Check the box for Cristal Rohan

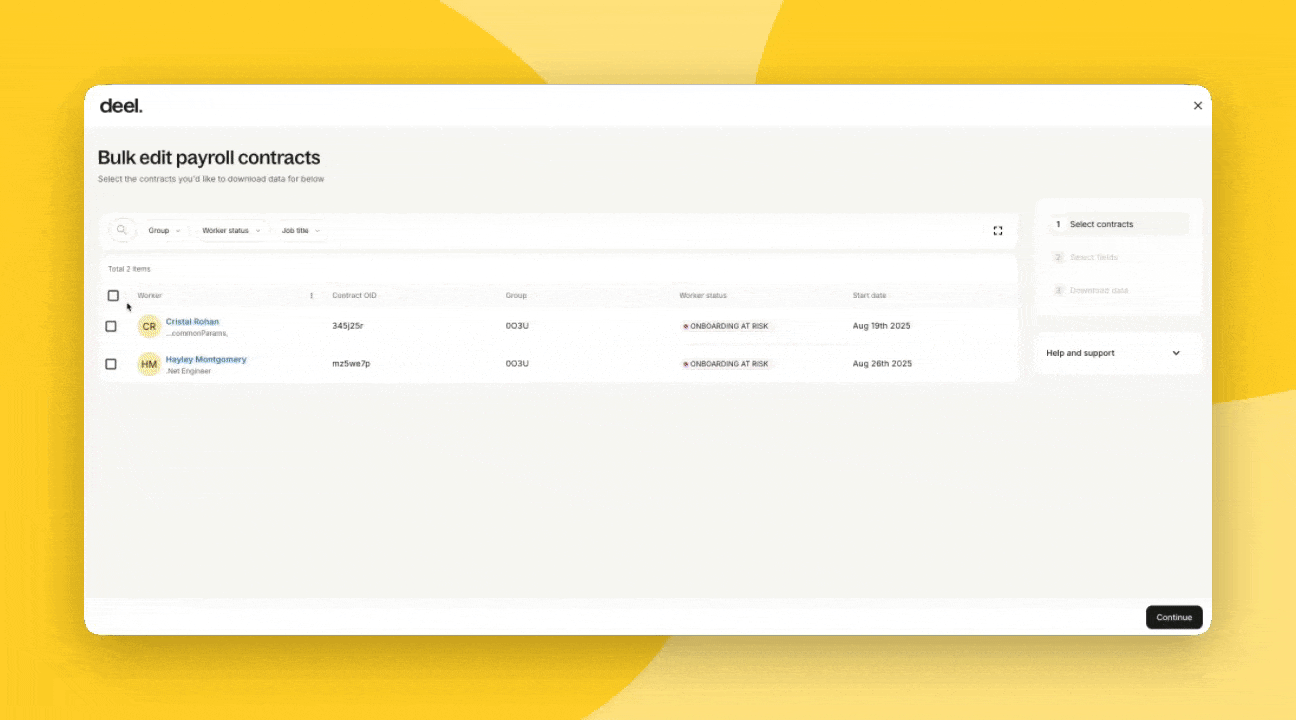pos(111,326)
